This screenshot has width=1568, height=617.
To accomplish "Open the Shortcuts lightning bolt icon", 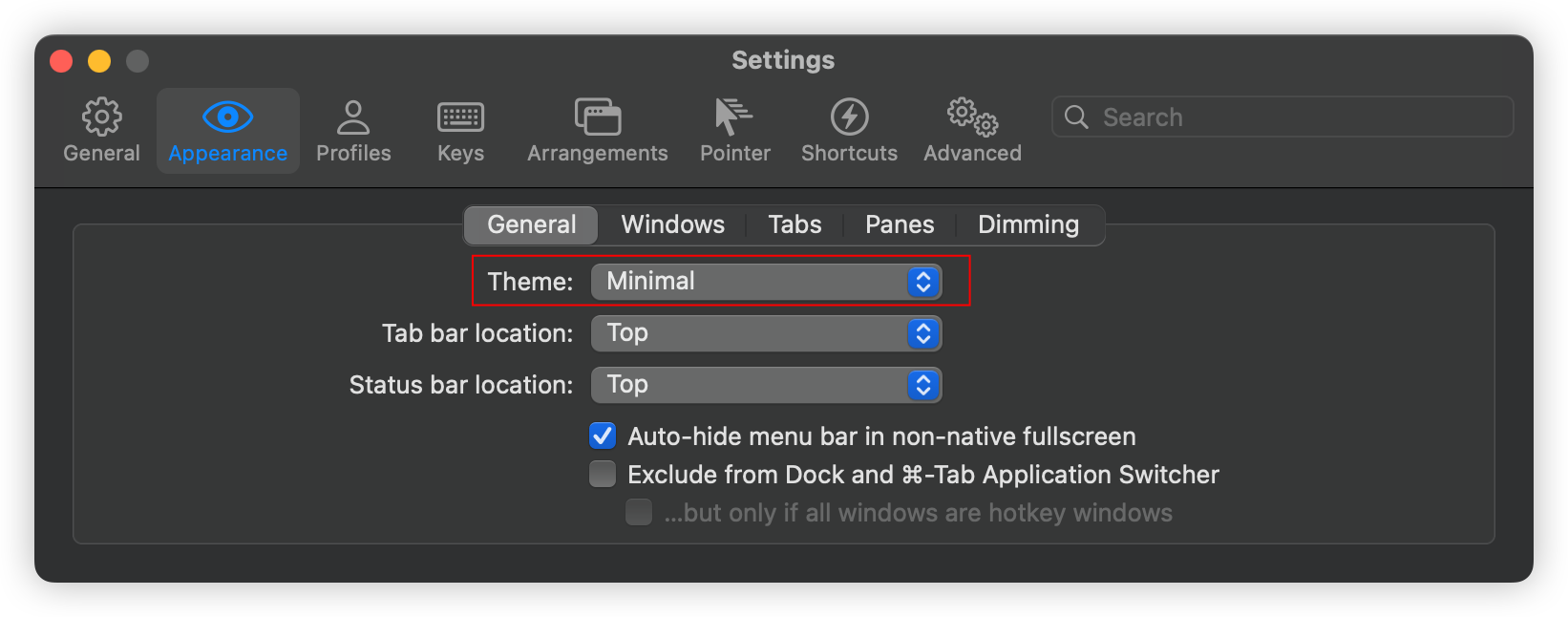I will 849,117.
